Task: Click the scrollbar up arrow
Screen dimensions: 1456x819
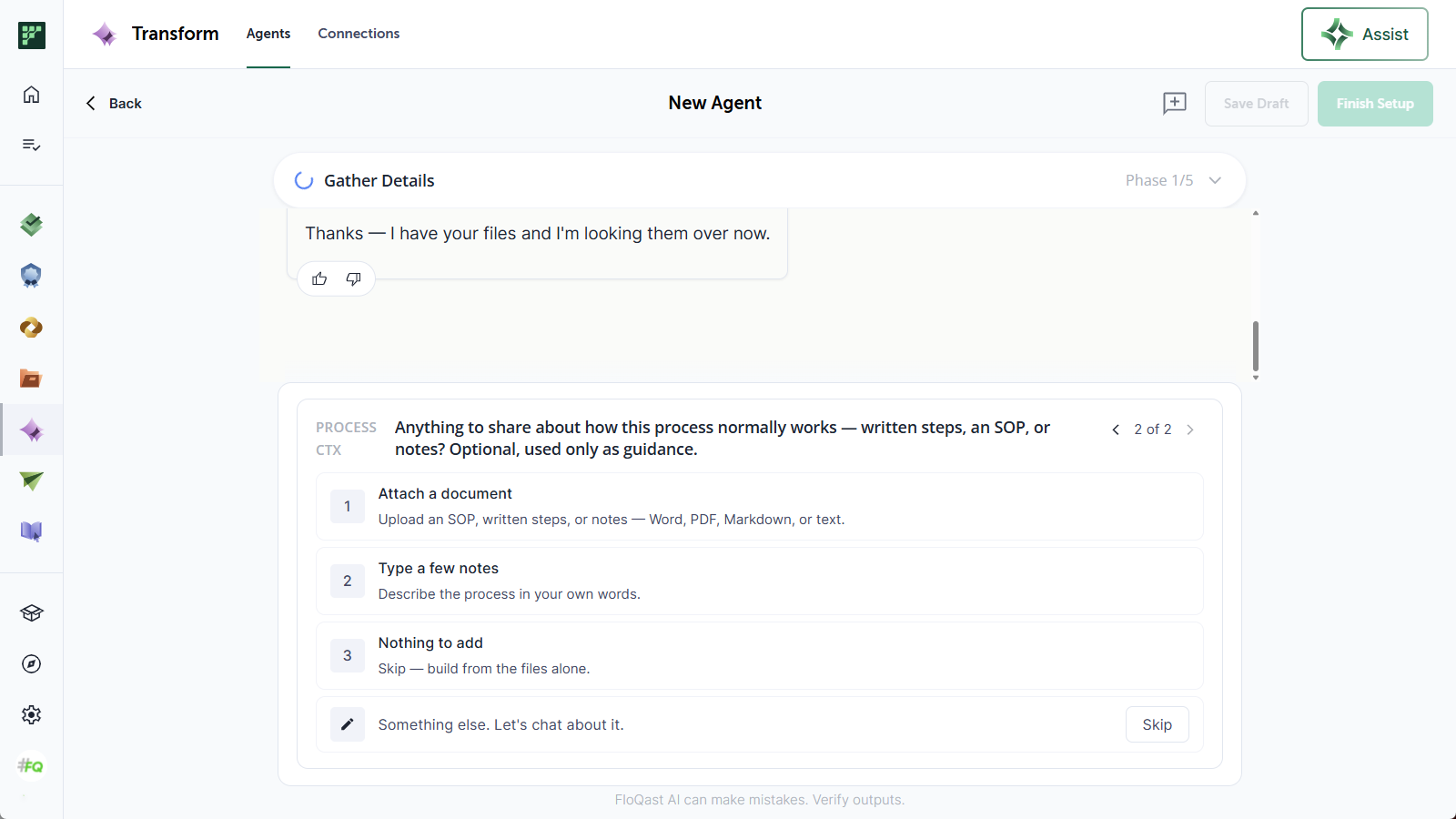Action: pos(1256,213)
